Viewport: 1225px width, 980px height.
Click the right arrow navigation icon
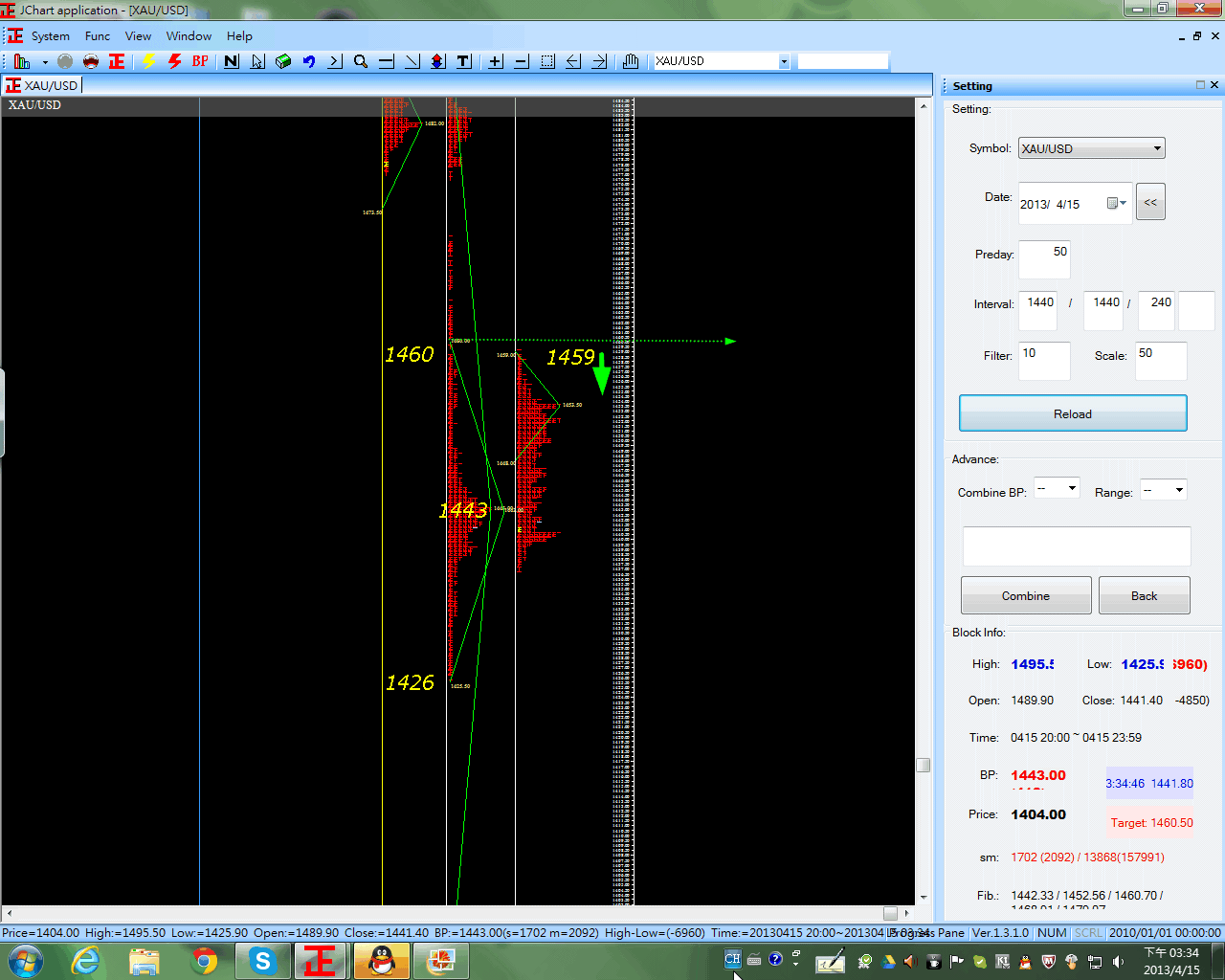point(599,61)
